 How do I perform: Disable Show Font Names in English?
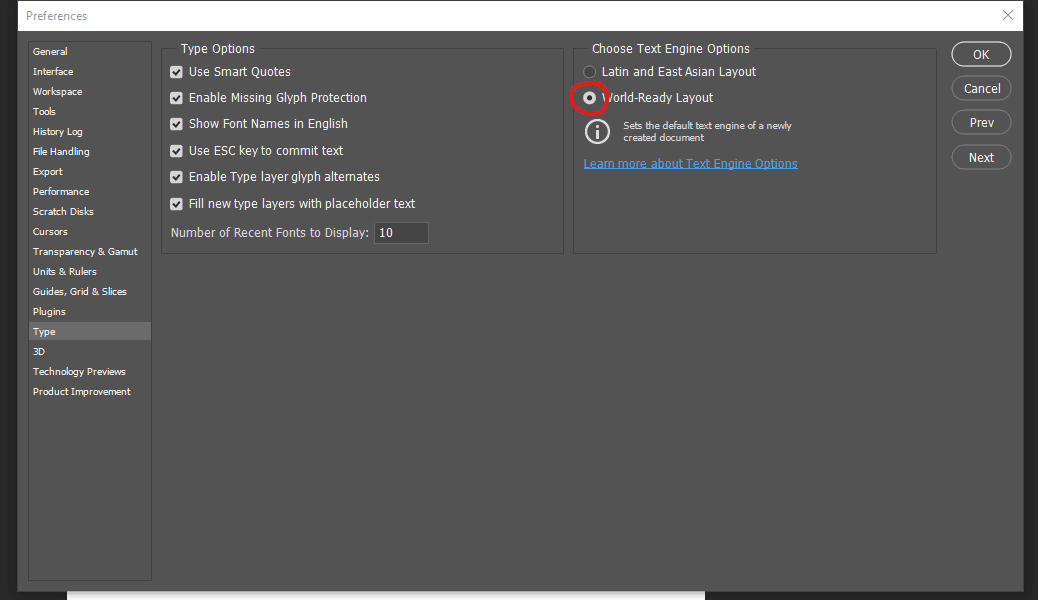pos(176,124)
